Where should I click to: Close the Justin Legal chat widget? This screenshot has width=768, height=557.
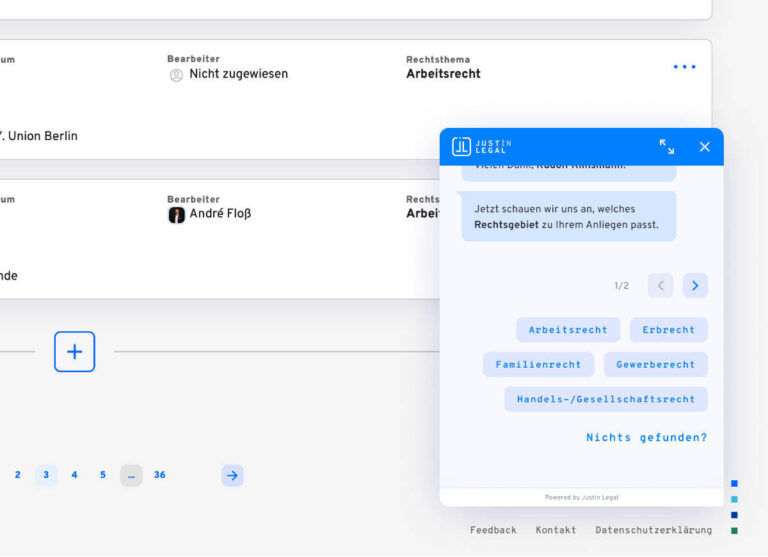(x=704, y=147)
